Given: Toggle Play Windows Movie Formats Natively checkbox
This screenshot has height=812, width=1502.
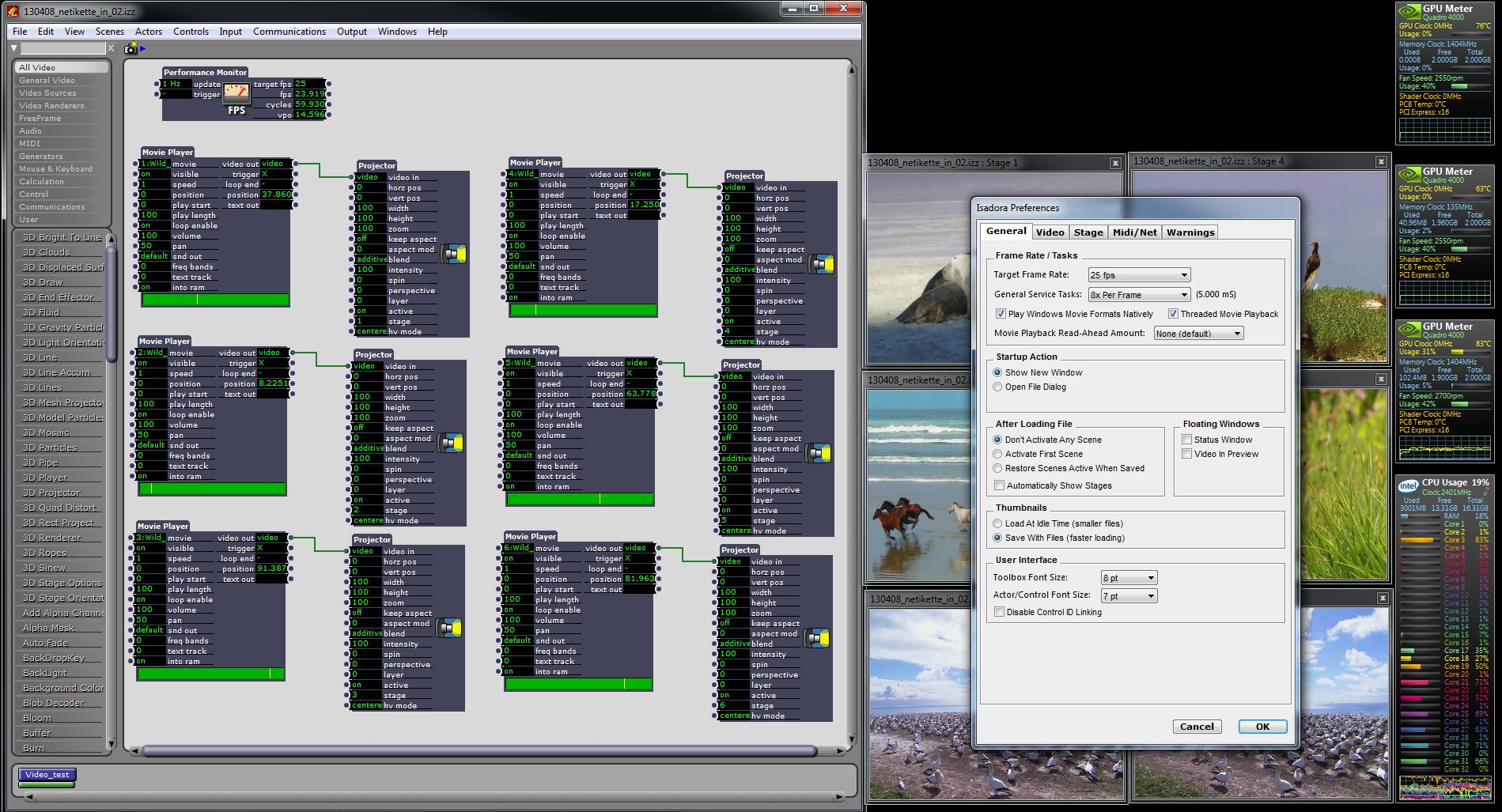Looking at the screenshot, I should [x=1001, y=314].
